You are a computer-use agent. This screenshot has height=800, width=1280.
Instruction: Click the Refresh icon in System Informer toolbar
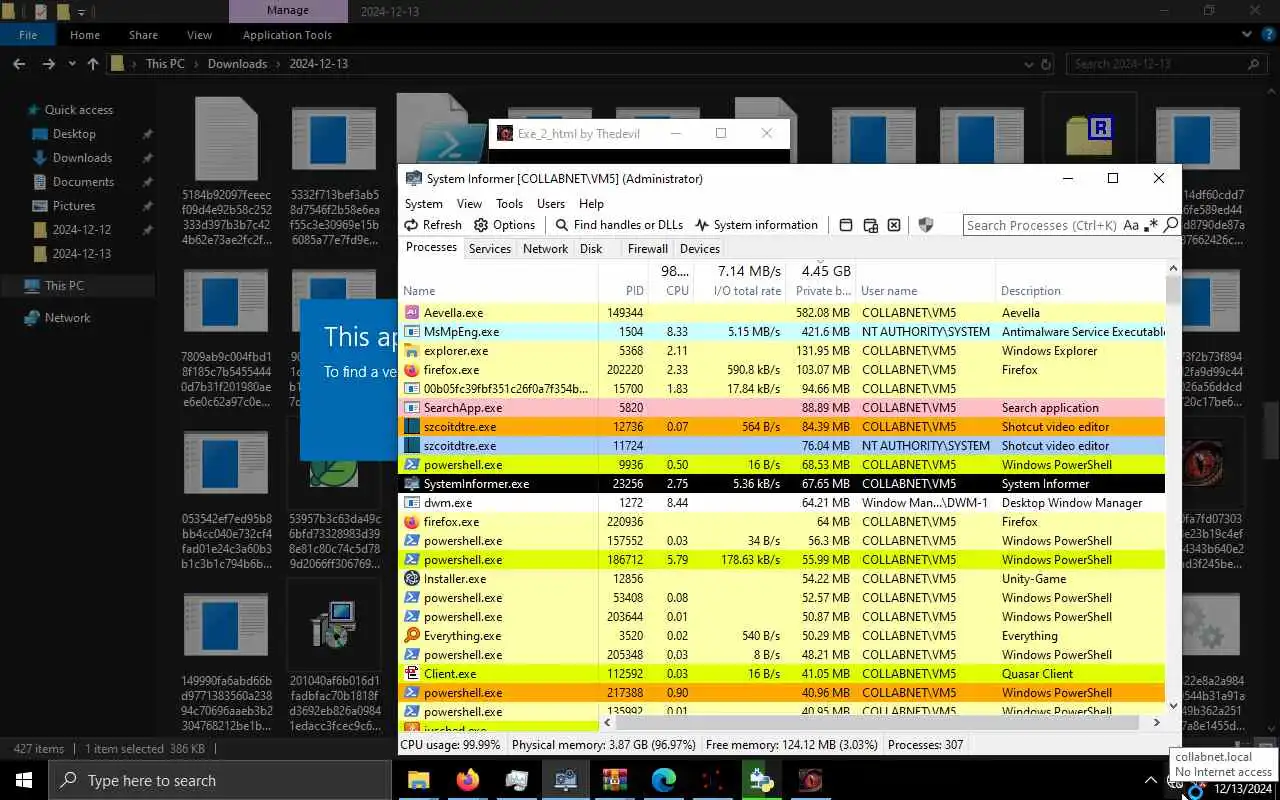click(x=411, y=225)
